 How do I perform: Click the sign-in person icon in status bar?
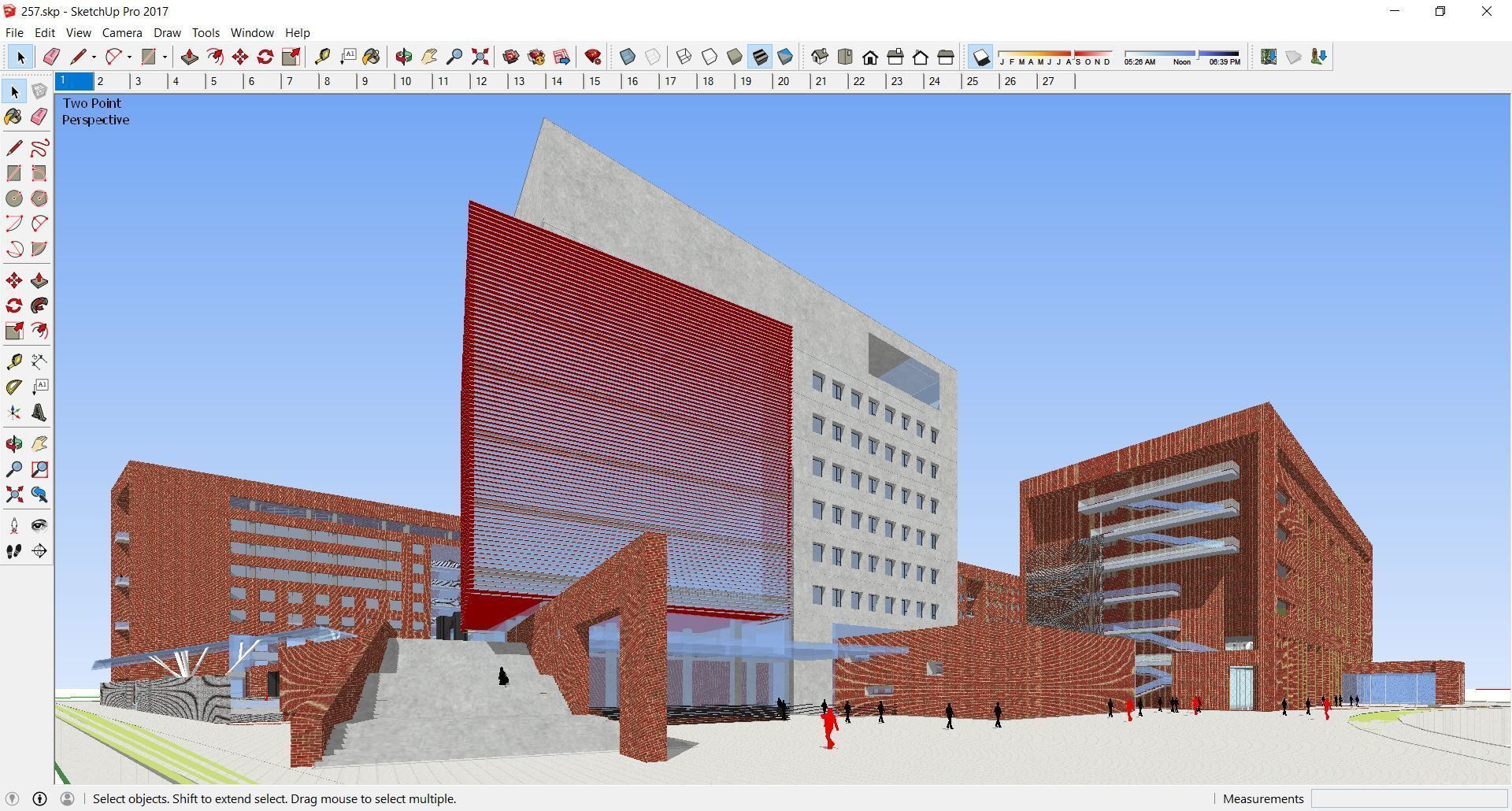68,798
